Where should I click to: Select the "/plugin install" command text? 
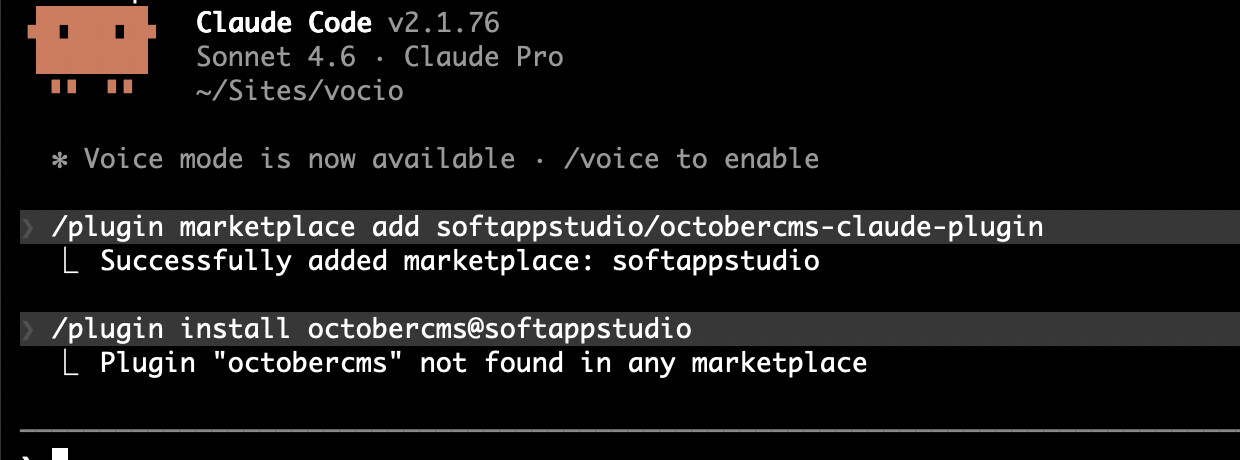click(x=170, y=329)
